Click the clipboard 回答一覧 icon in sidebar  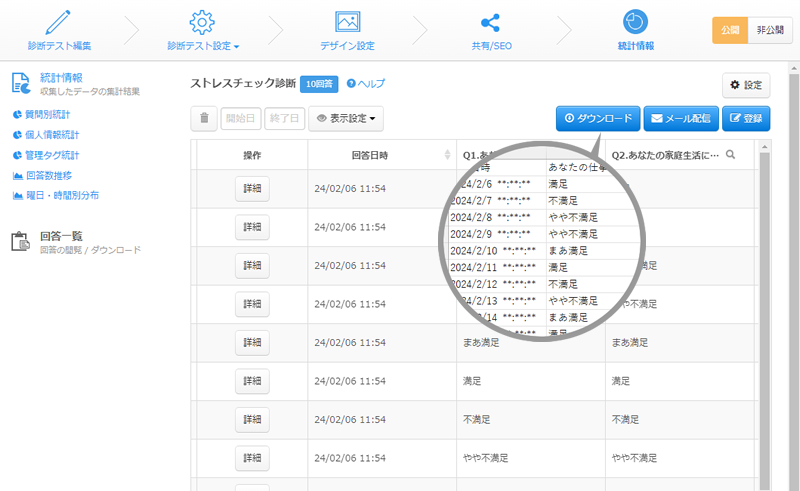pyautogui.click(x=20, y=242)
